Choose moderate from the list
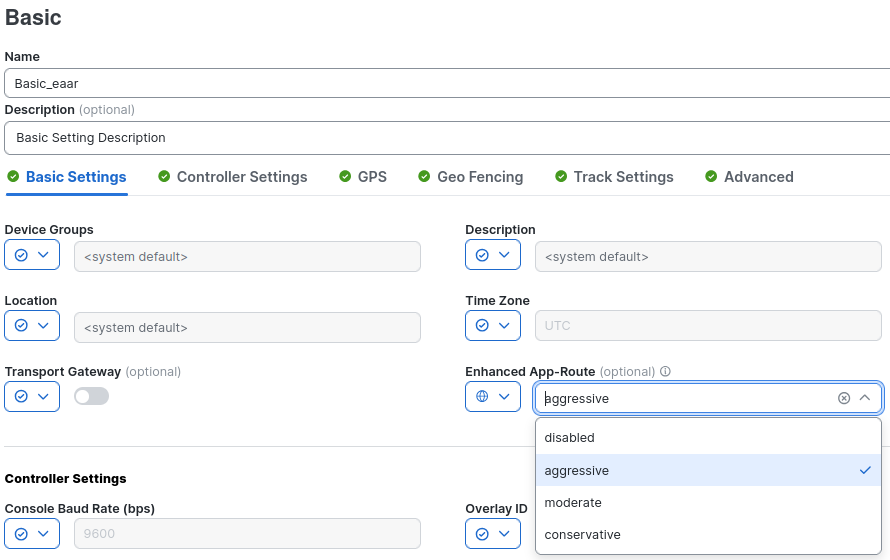The width and height of the screenshot is (890, 560). point(573,503)
